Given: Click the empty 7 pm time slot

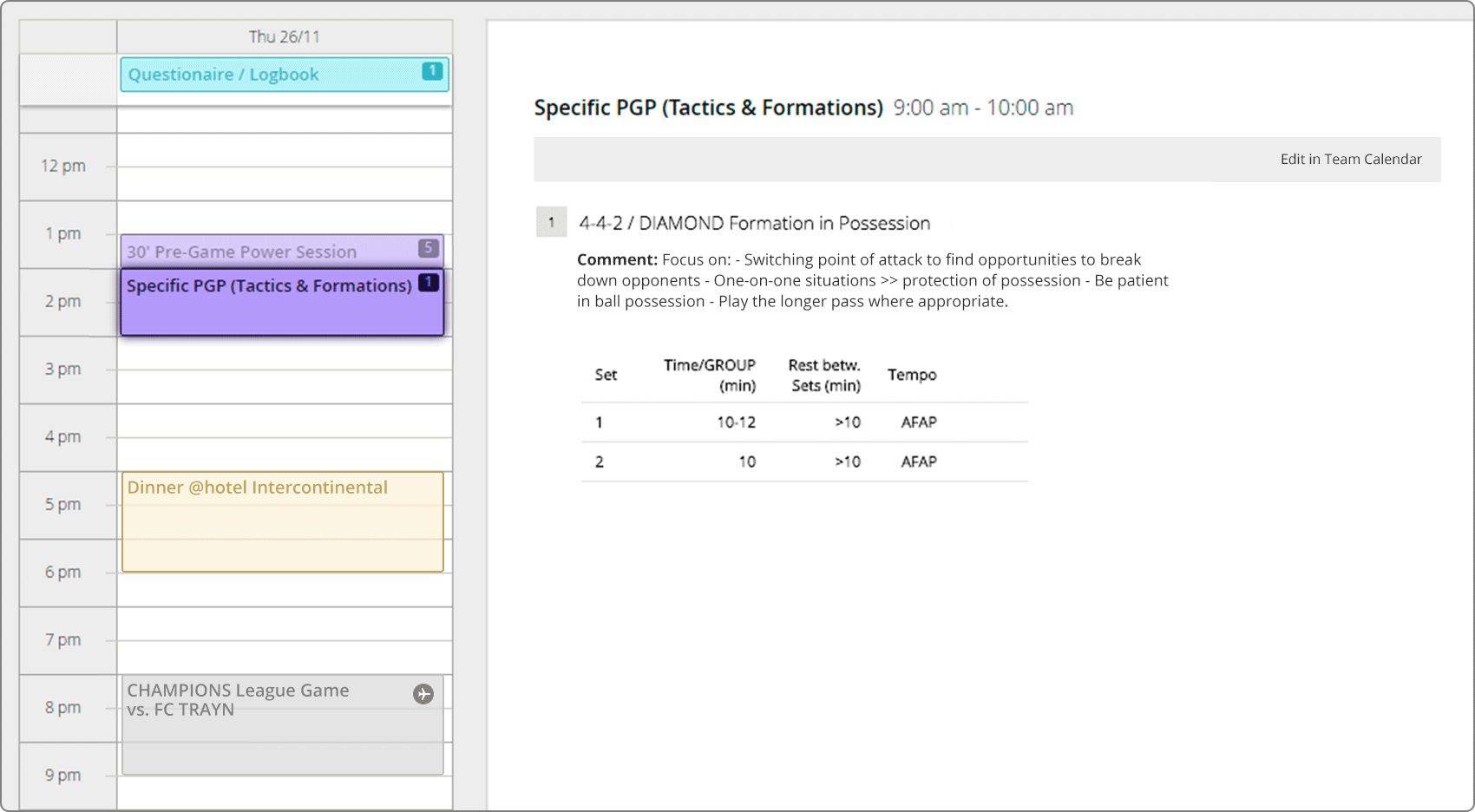Looking at the screenshot, I should click(x=284, y=641).
